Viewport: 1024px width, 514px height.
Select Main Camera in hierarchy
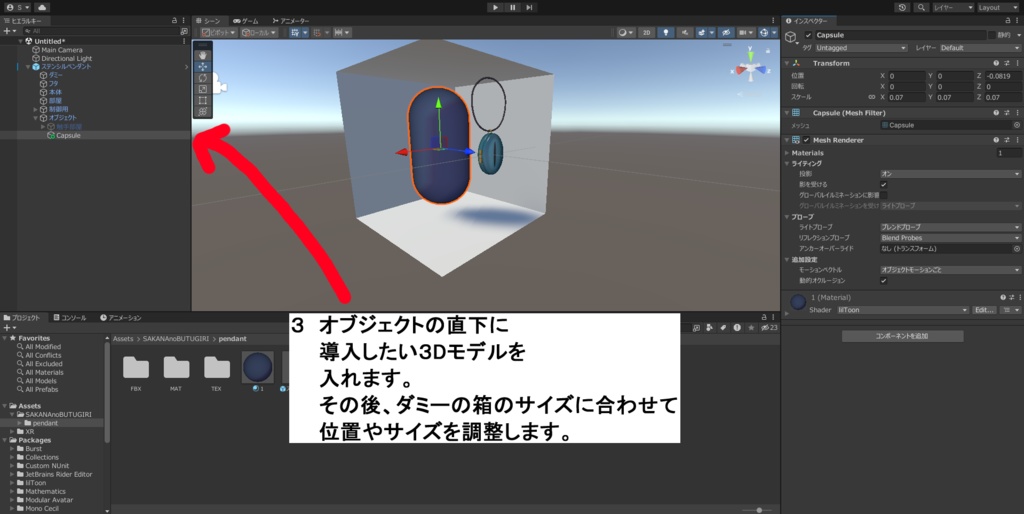[x=61, y=50]
